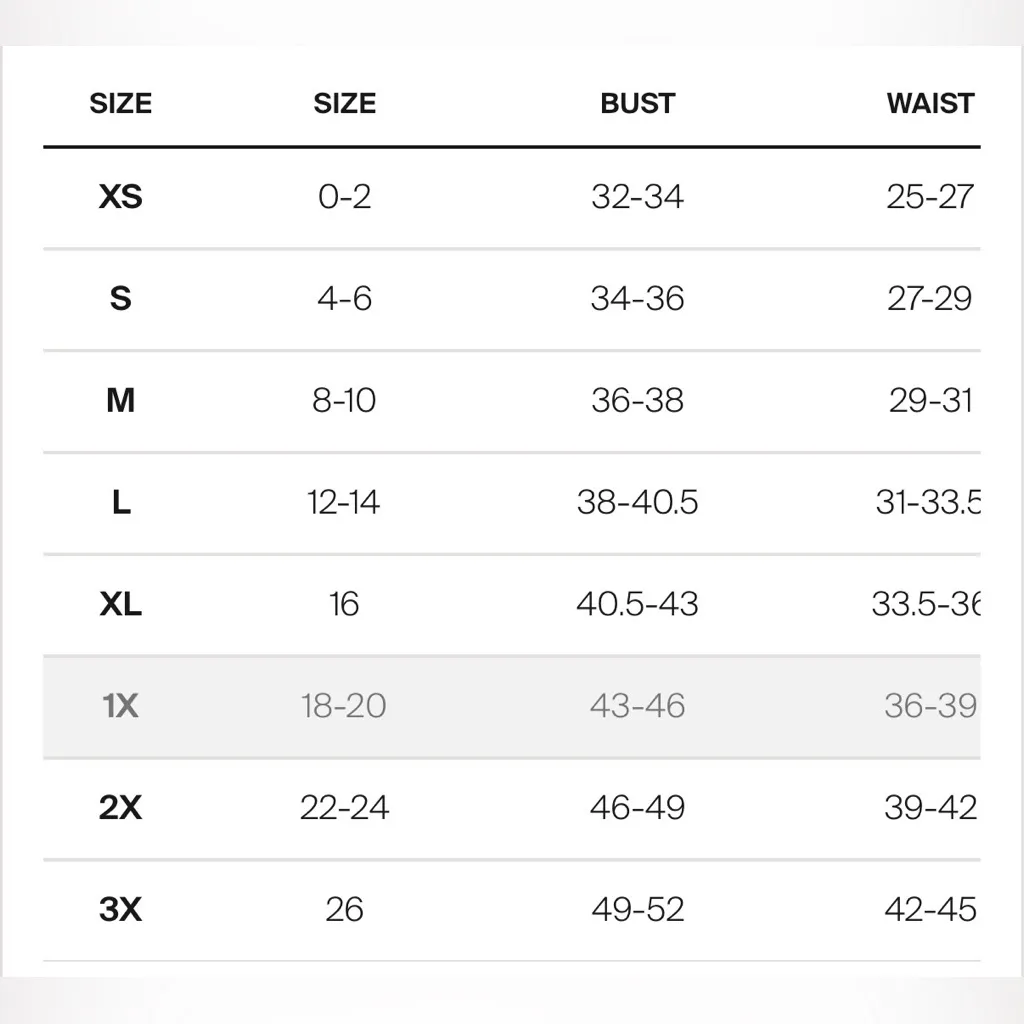Select waist measurement 39-42

click(x=930, y=808)
